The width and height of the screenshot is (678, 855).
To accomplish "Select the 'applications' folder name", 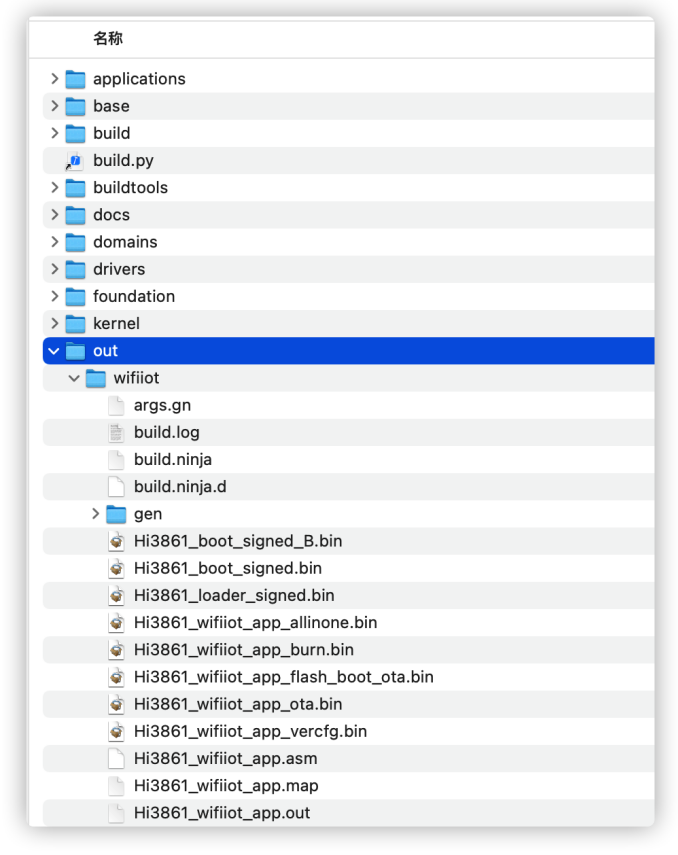I will 139,79.
